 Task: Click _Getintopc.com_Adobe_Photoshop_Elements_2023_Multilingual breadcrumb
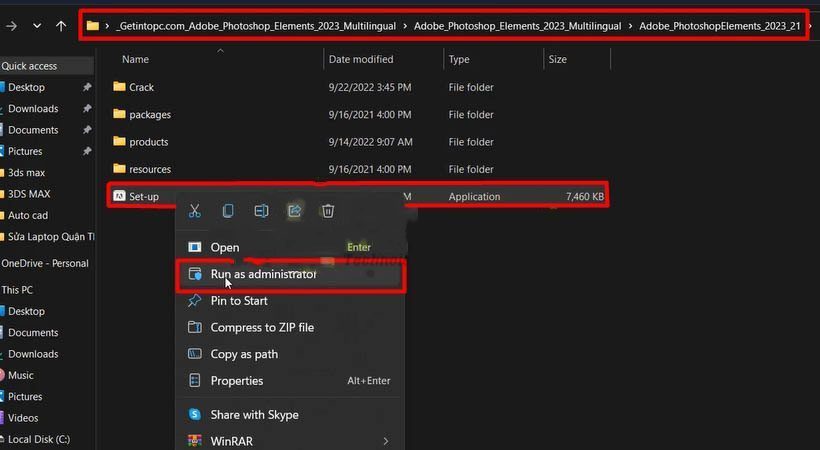coord(255,26)
